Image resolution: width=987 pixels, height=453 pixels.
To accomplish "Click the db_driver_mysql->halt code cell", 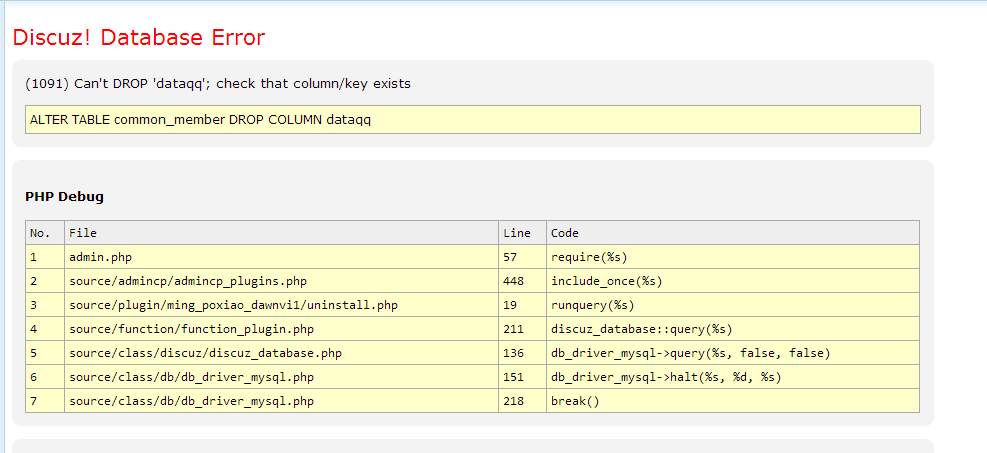I will pyautogui.click(x=665, y=377).
